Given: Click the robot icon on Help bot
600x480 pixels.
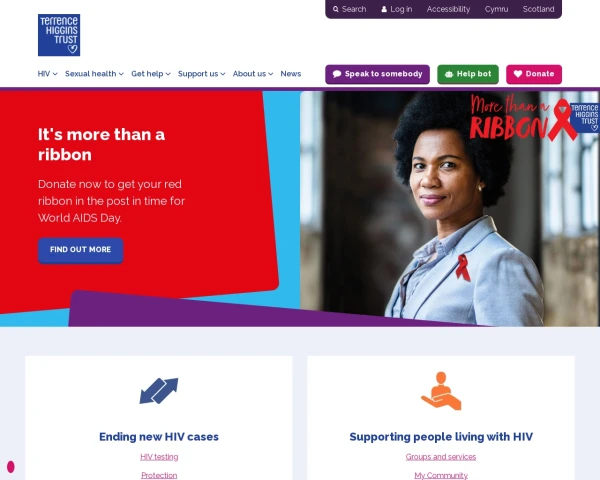Looking at the screenshot, I should [449, 74].
